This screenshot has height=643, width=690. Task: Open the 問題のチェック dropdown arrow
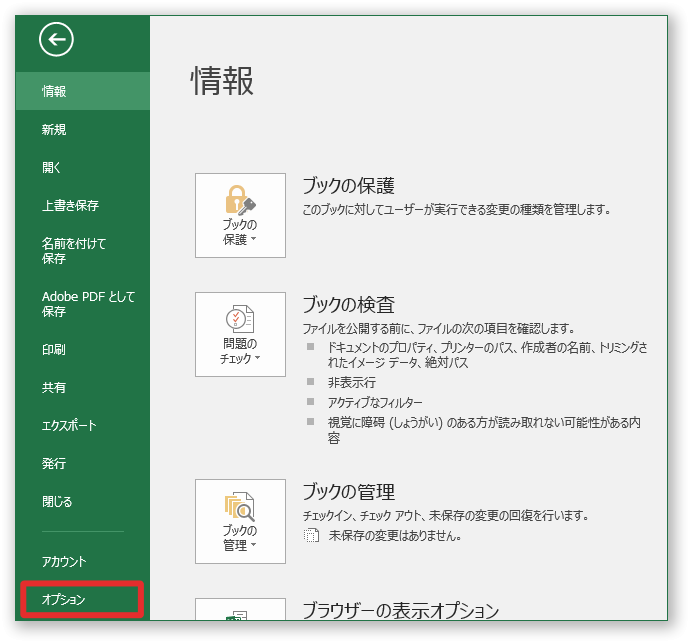point(258,358)
